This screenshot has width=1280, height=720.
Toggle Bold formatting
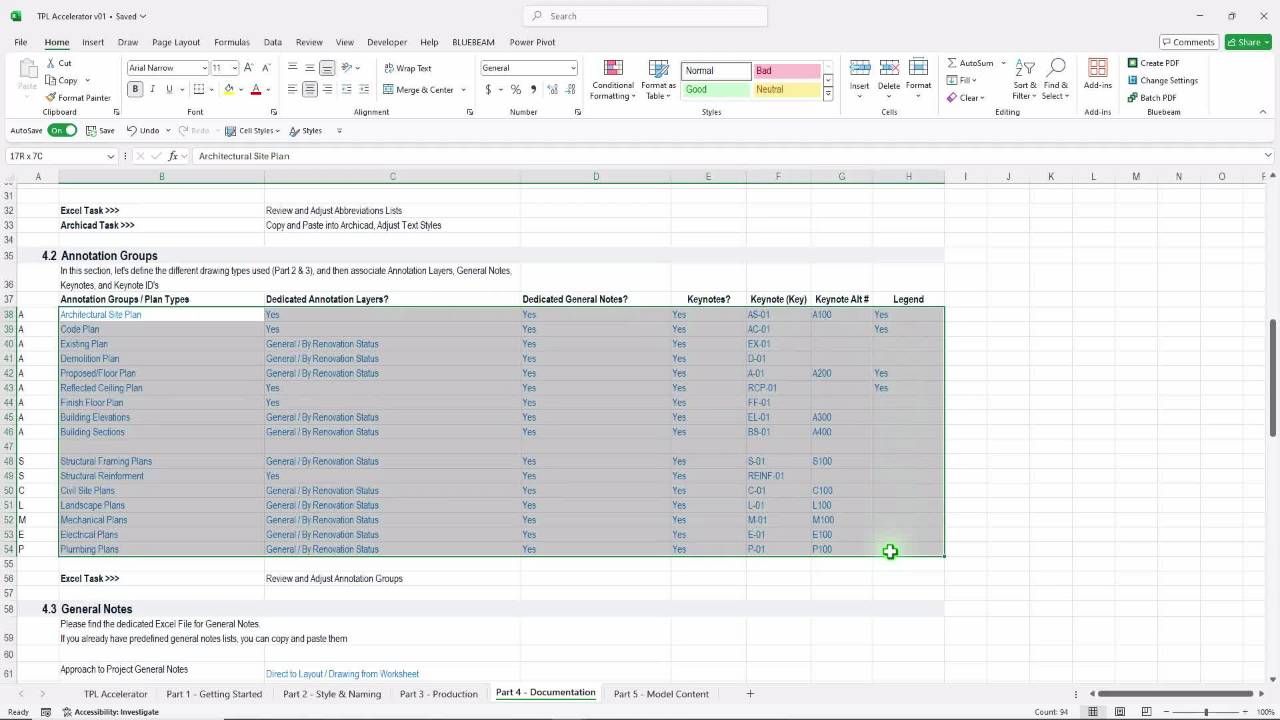(135, 90)
